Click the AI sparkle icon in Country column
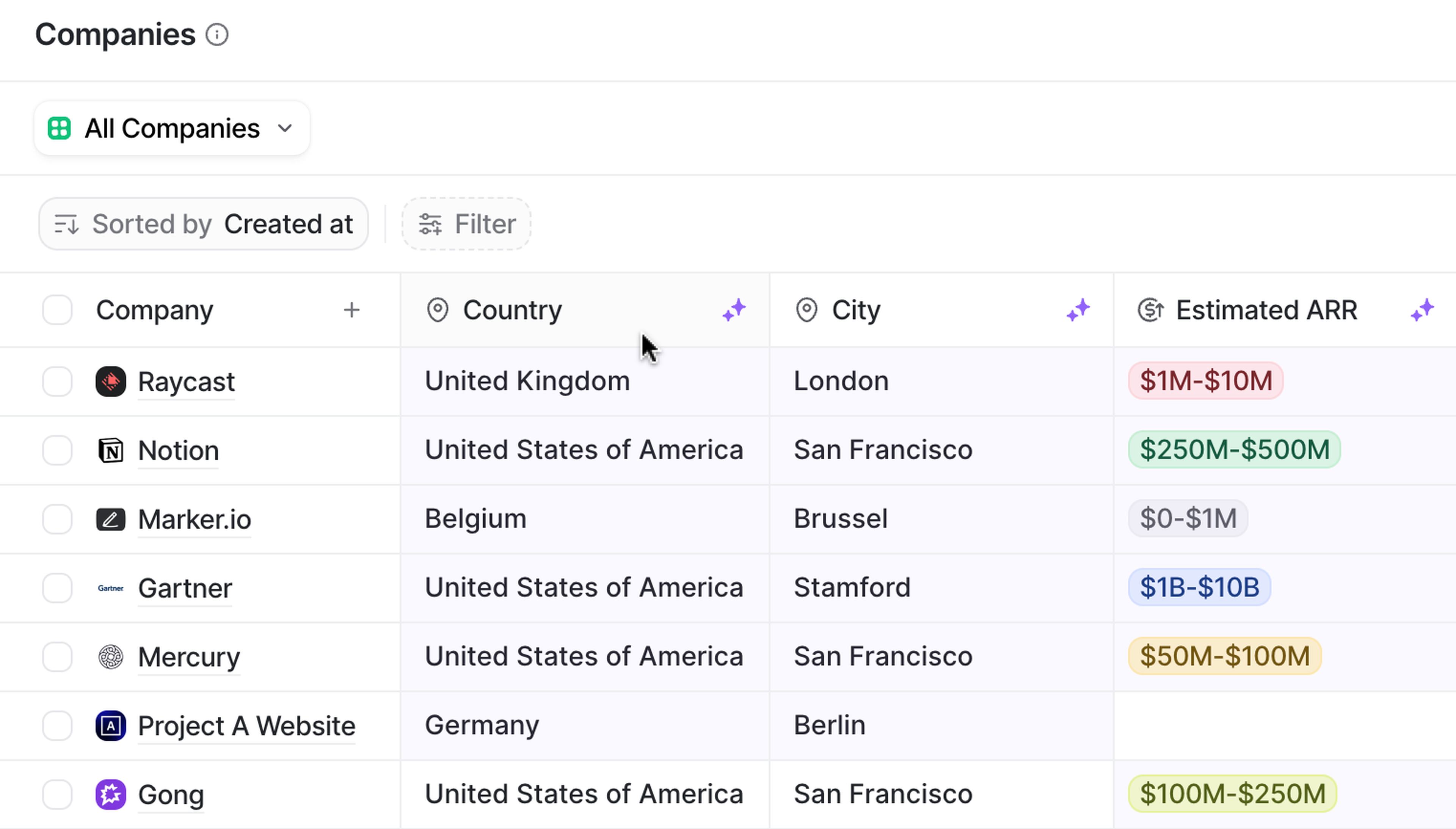Viewport: 1456px width, 829px height. tap(734, 310)
